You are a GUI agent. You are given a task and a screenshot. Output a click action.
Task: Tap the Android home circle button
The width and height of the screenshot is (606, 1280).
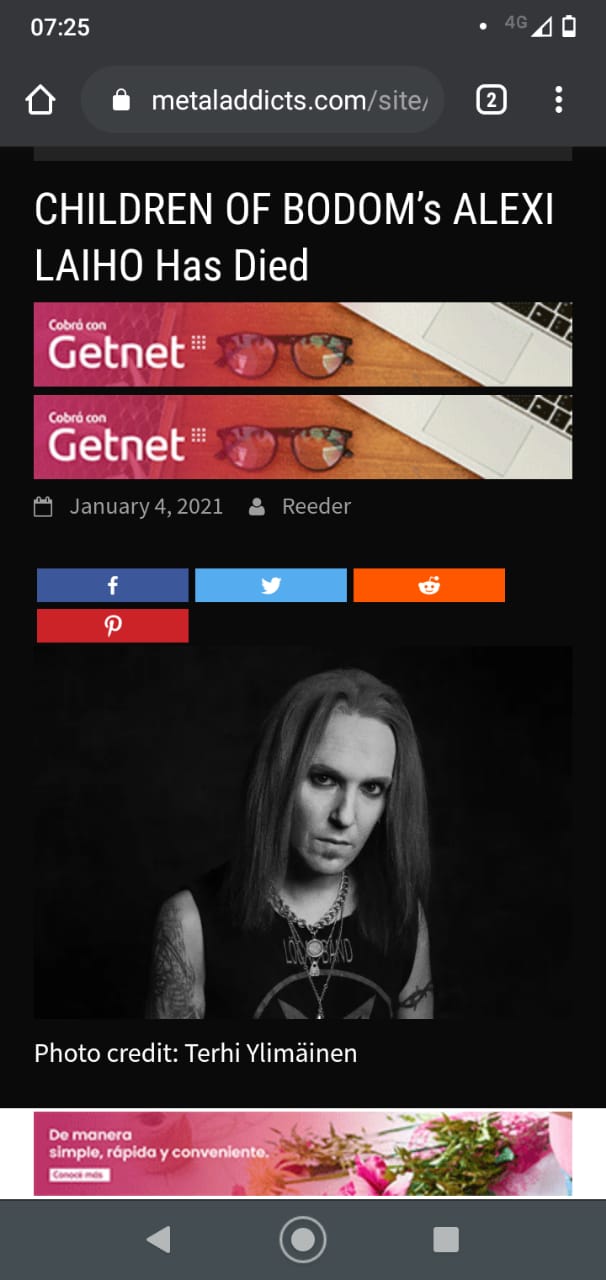[303, 1240]
